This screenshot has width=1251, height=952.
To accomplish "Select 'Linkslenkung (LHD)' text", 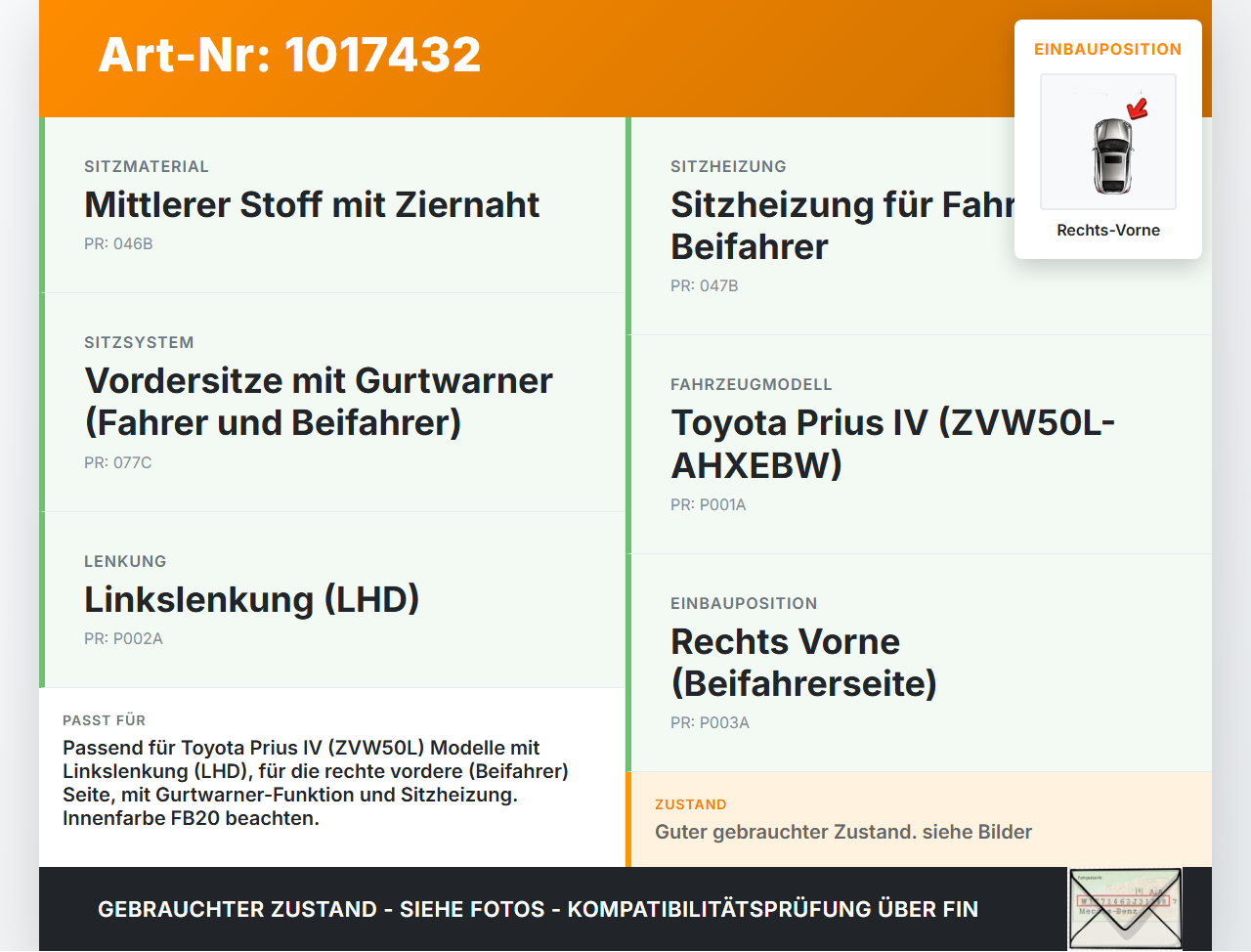I will pyautogui.click(x=252, y=599).
